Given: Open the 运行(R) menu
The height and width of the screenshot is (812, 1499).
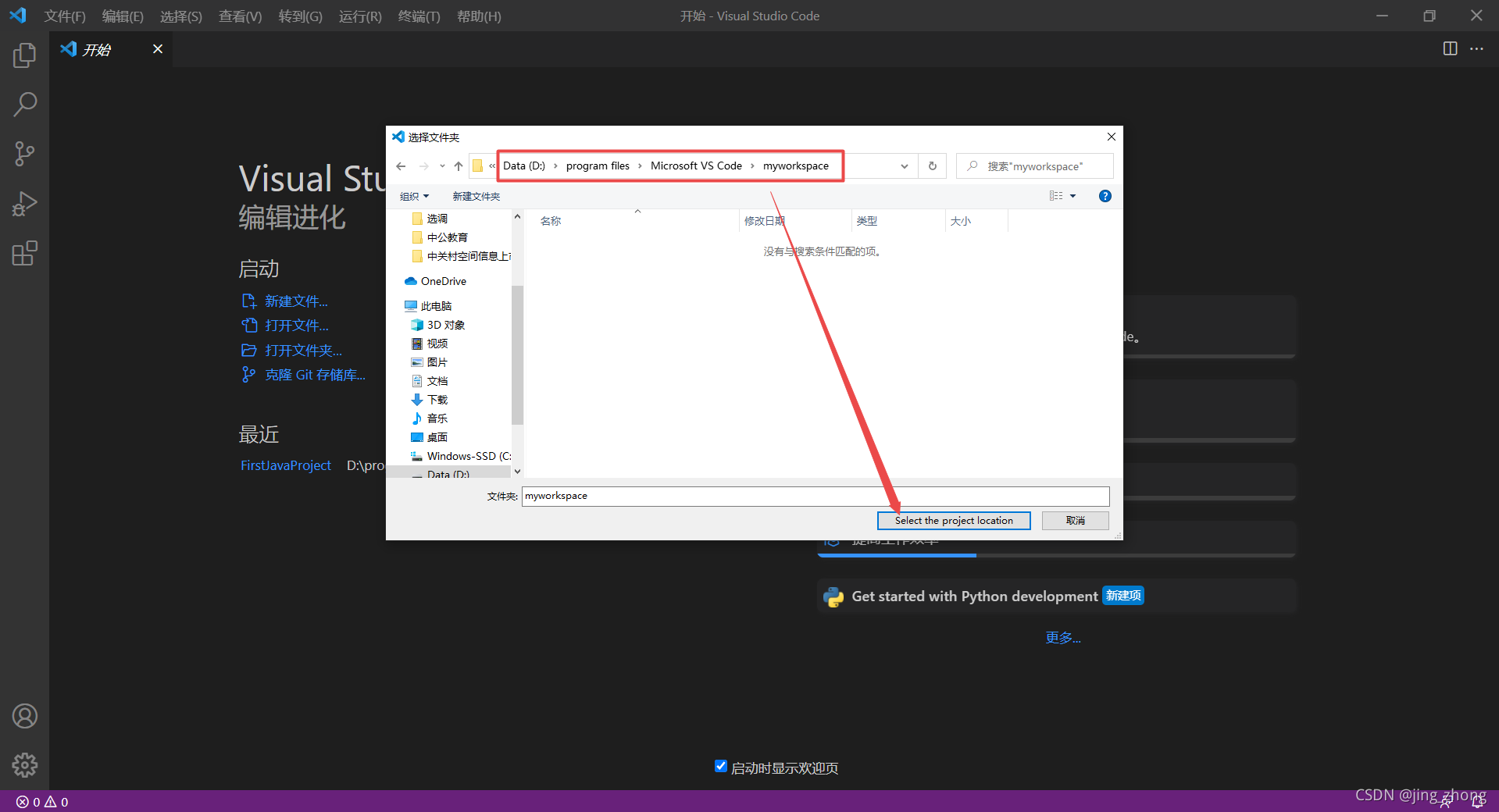Looking at the screenshot, I should click(x=360, y=16).
